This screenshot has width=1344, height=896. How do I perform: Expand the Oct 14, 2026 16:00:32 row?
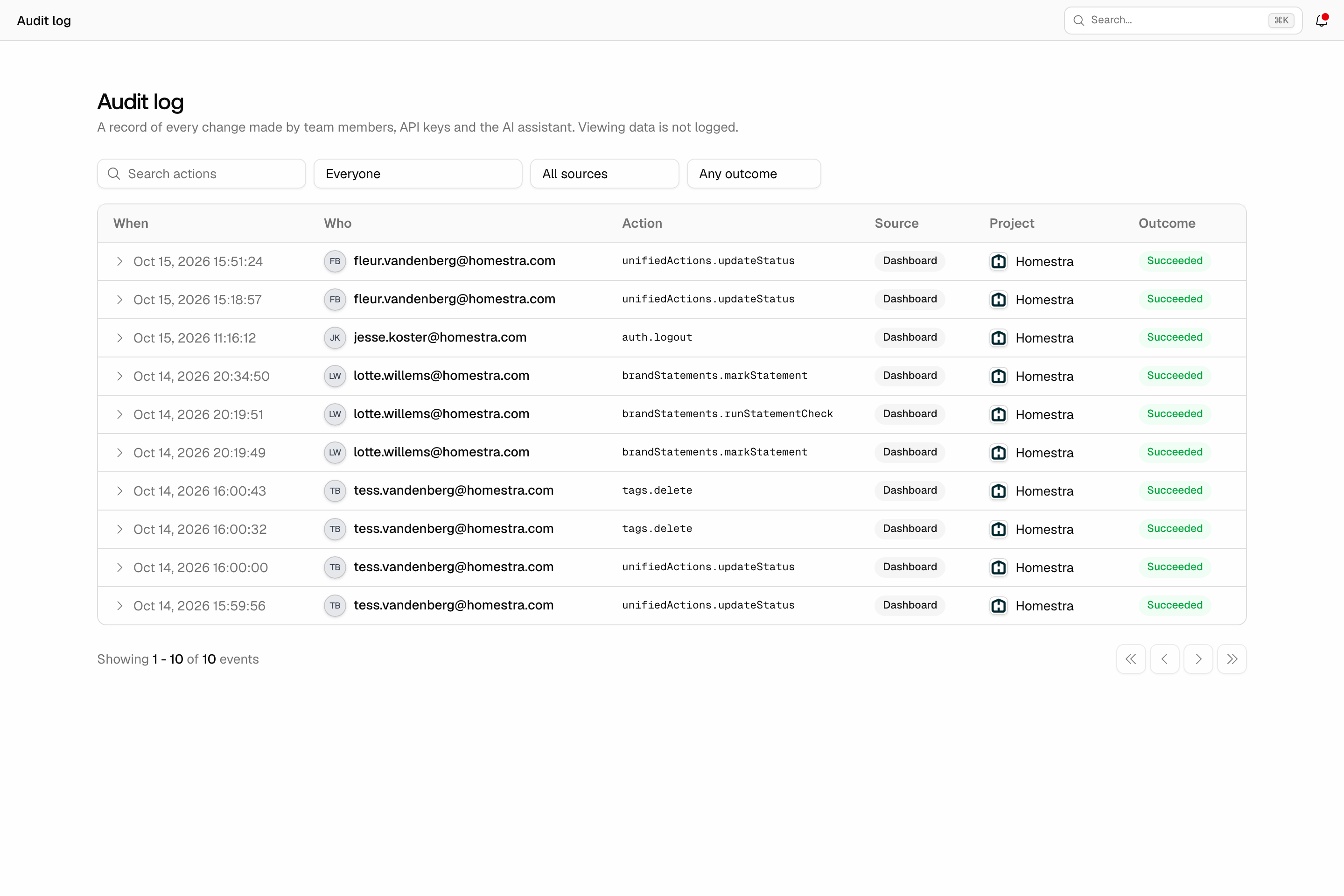(119, 529)
